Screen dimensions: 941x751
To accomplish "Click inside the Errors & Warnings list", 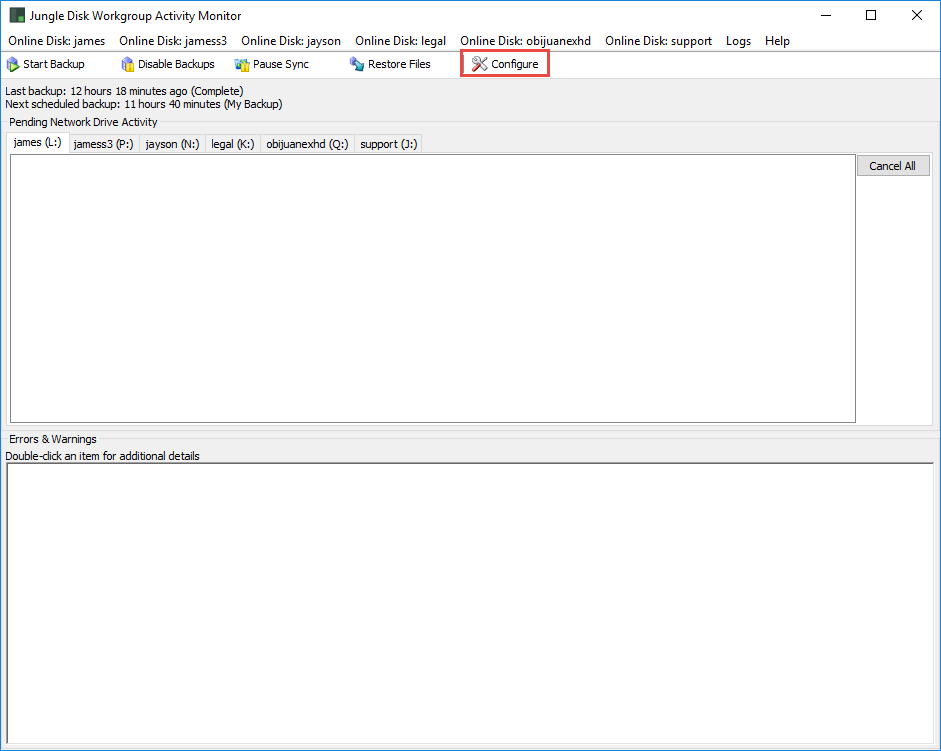I will click(470, 603).
